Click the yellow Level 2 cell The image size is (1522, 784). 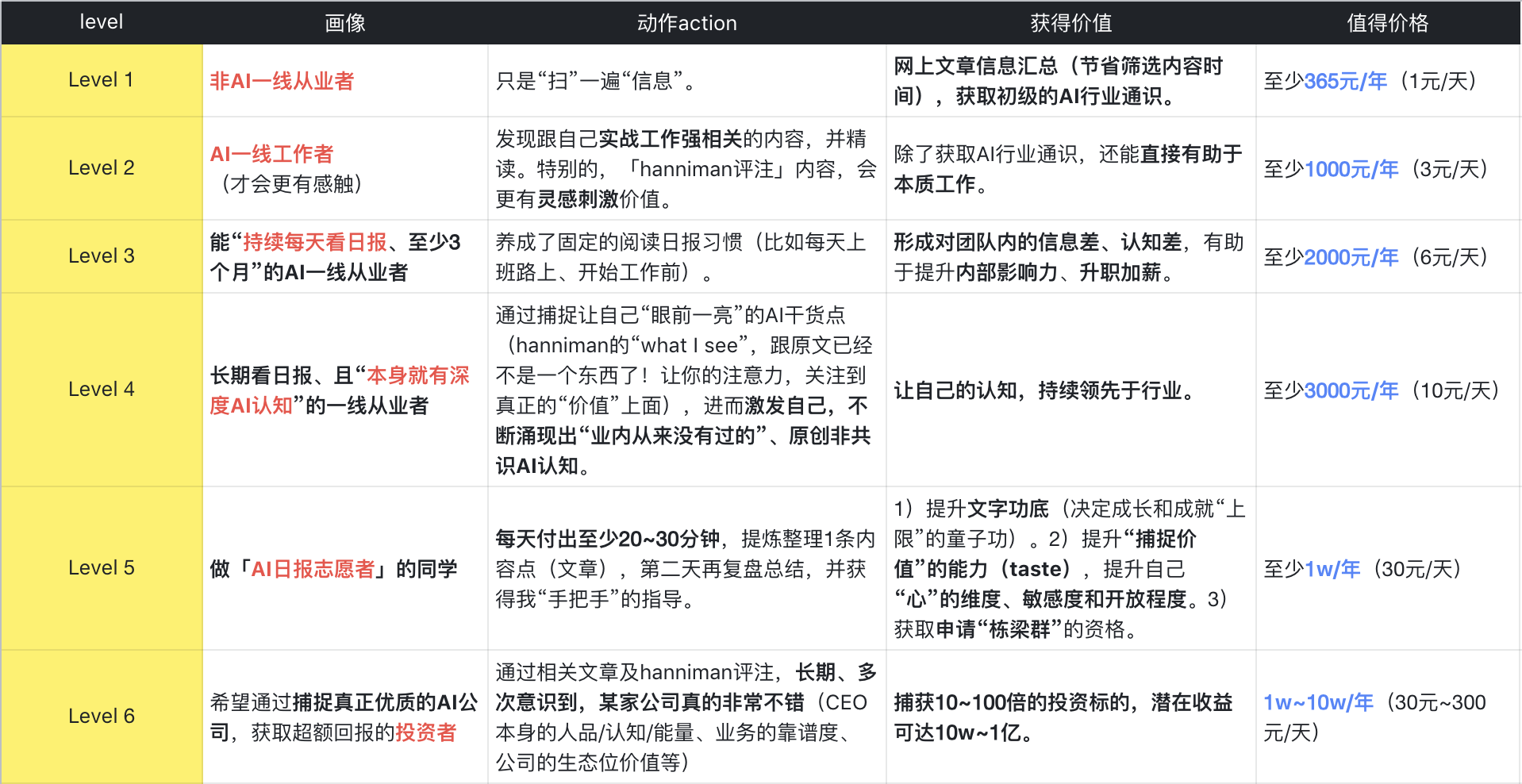(101, 168)
